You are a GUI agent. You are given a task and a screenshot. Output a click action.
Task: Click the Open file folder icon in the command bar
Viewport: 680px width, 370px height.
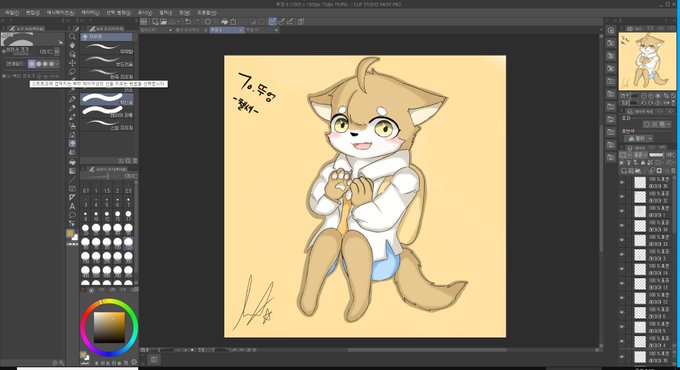[x=163, y=21]
